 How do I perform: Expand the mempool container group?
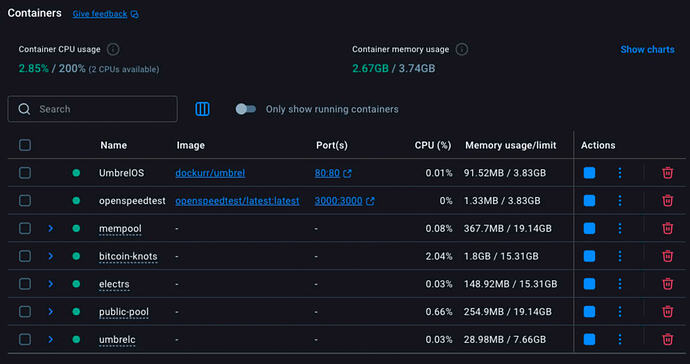click(x=51, y=228)
